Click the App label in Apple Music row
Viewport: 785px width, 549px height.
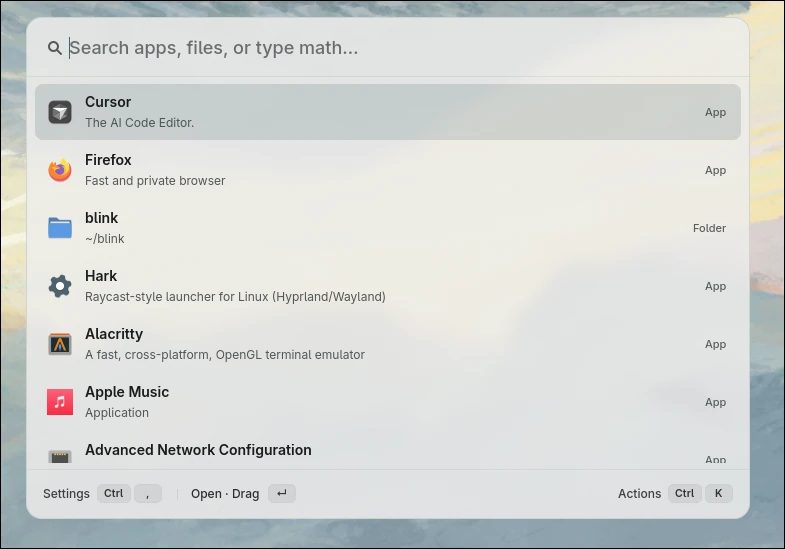pos(715,403)
